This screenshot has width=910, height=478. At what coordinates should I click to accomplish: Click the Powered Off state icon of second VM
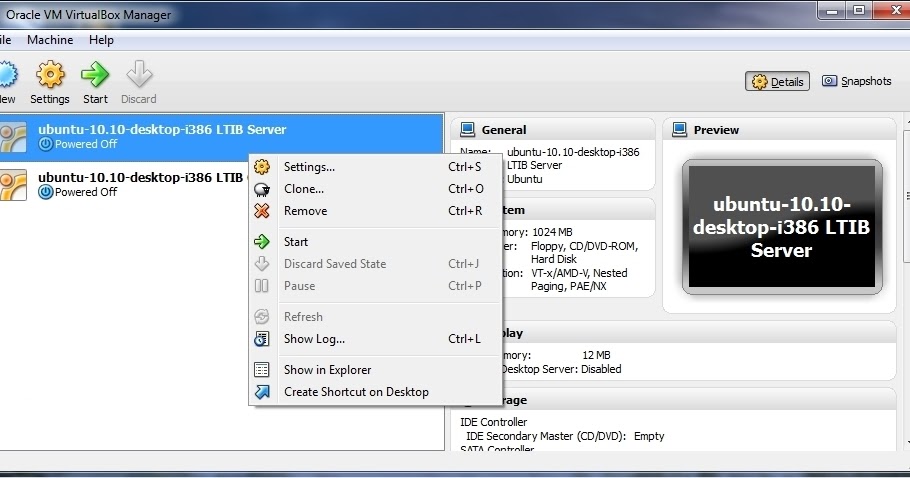pos(45,192)
